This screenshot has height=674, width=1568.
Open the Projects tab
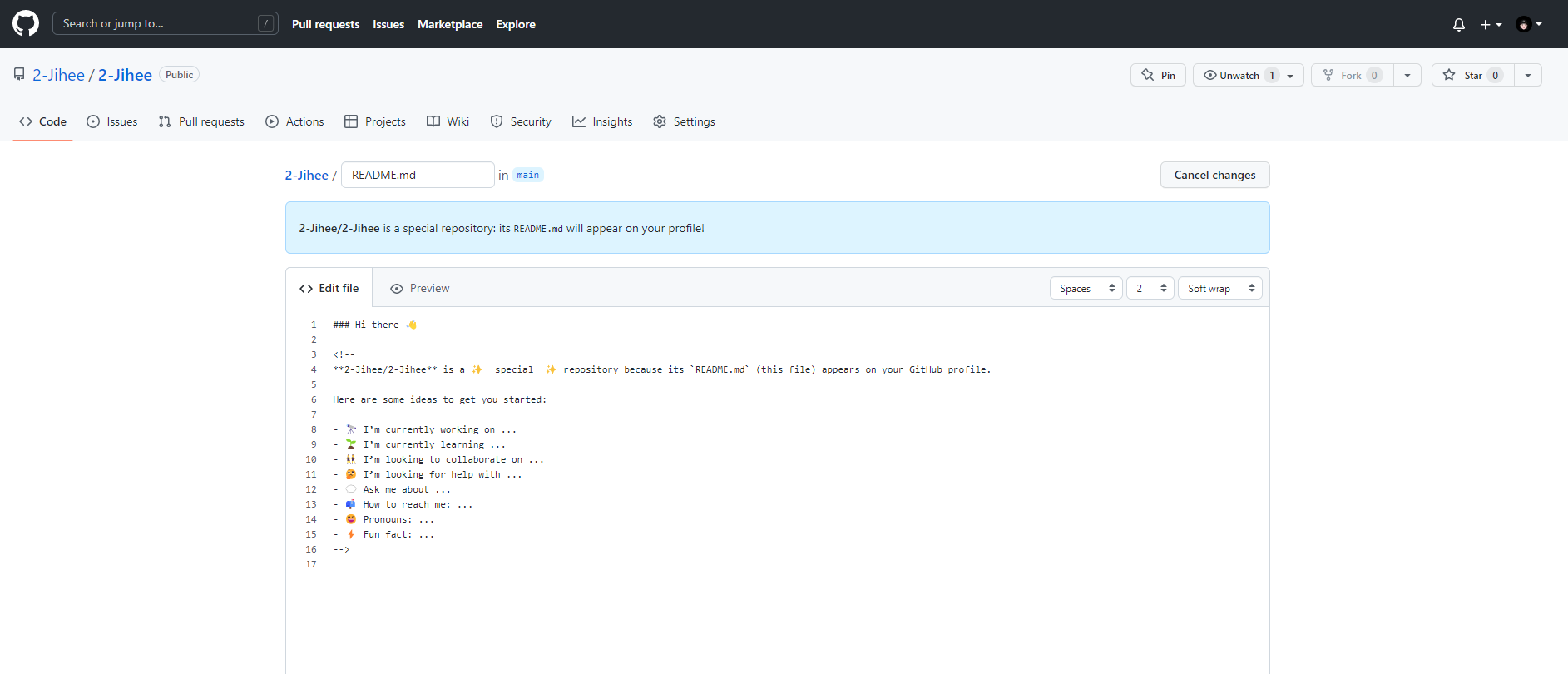click(375, 121)
